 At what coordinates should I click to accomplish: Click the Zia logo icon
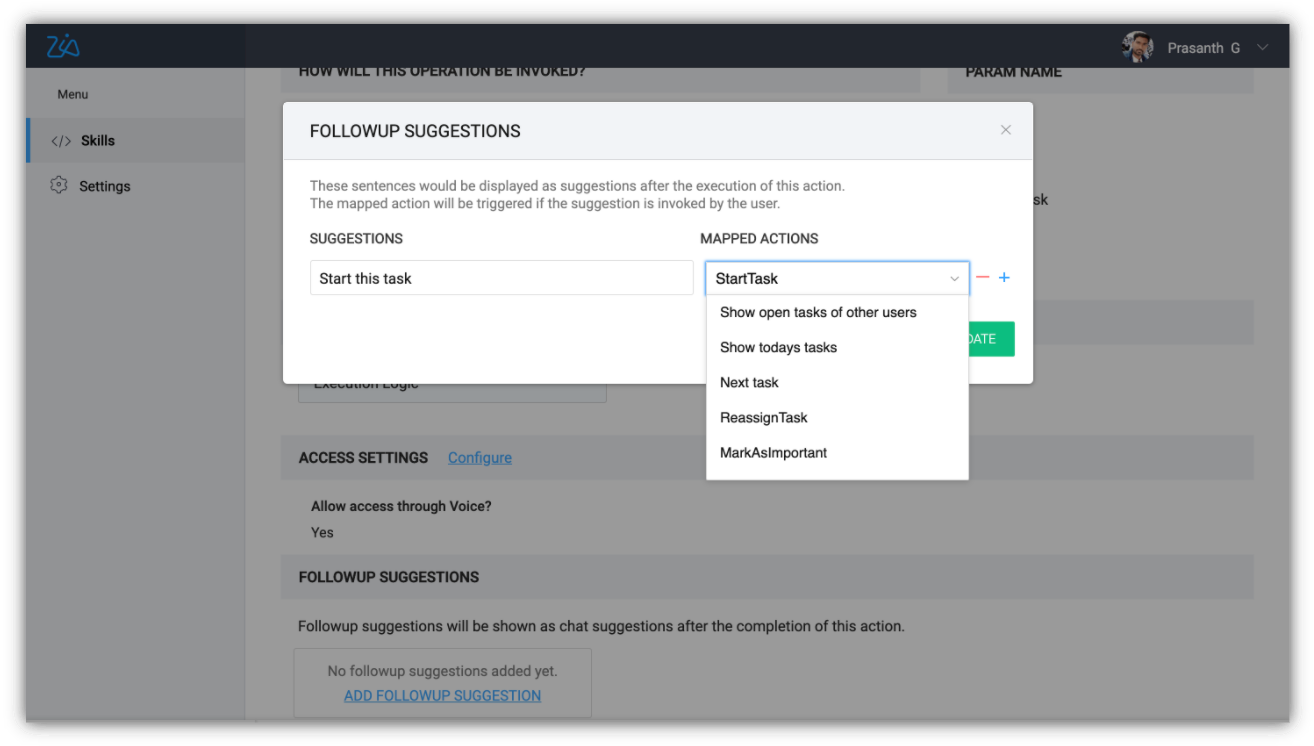[63, 46]
